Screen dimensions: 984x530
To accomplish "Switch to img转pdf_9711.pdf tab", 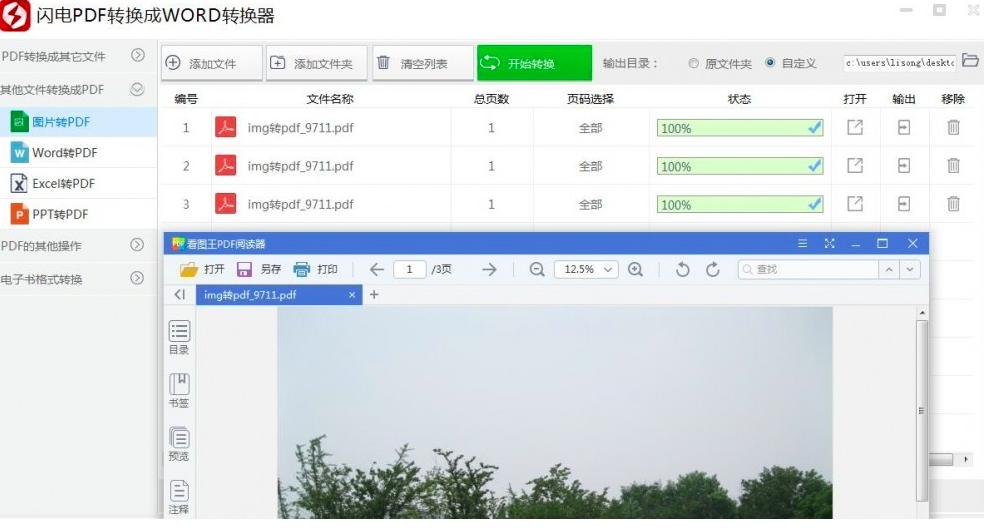I will (x=250, y=295).
